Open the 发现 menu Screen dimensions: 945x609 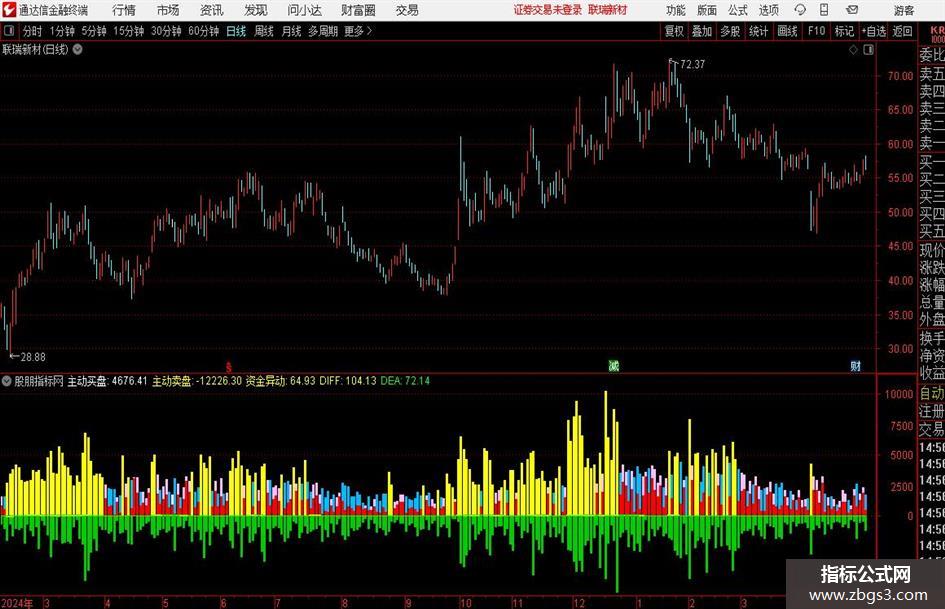pos(256,10)
